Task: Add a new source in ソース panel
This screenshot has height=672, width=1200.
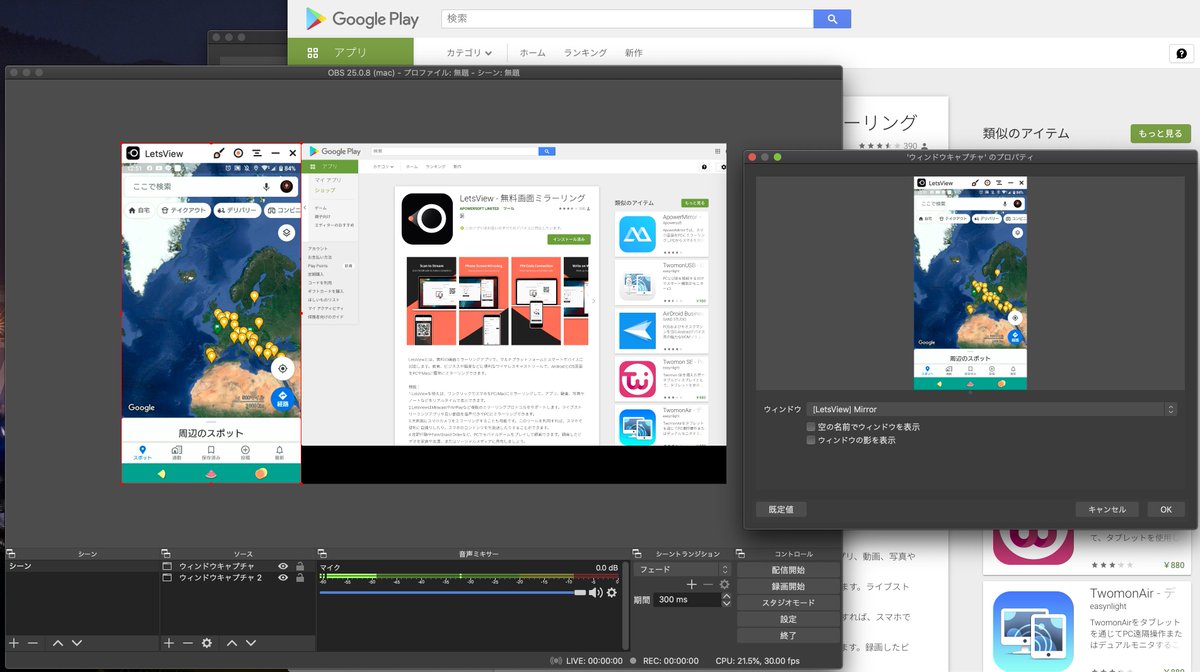Action: click(x=169, y=643)
